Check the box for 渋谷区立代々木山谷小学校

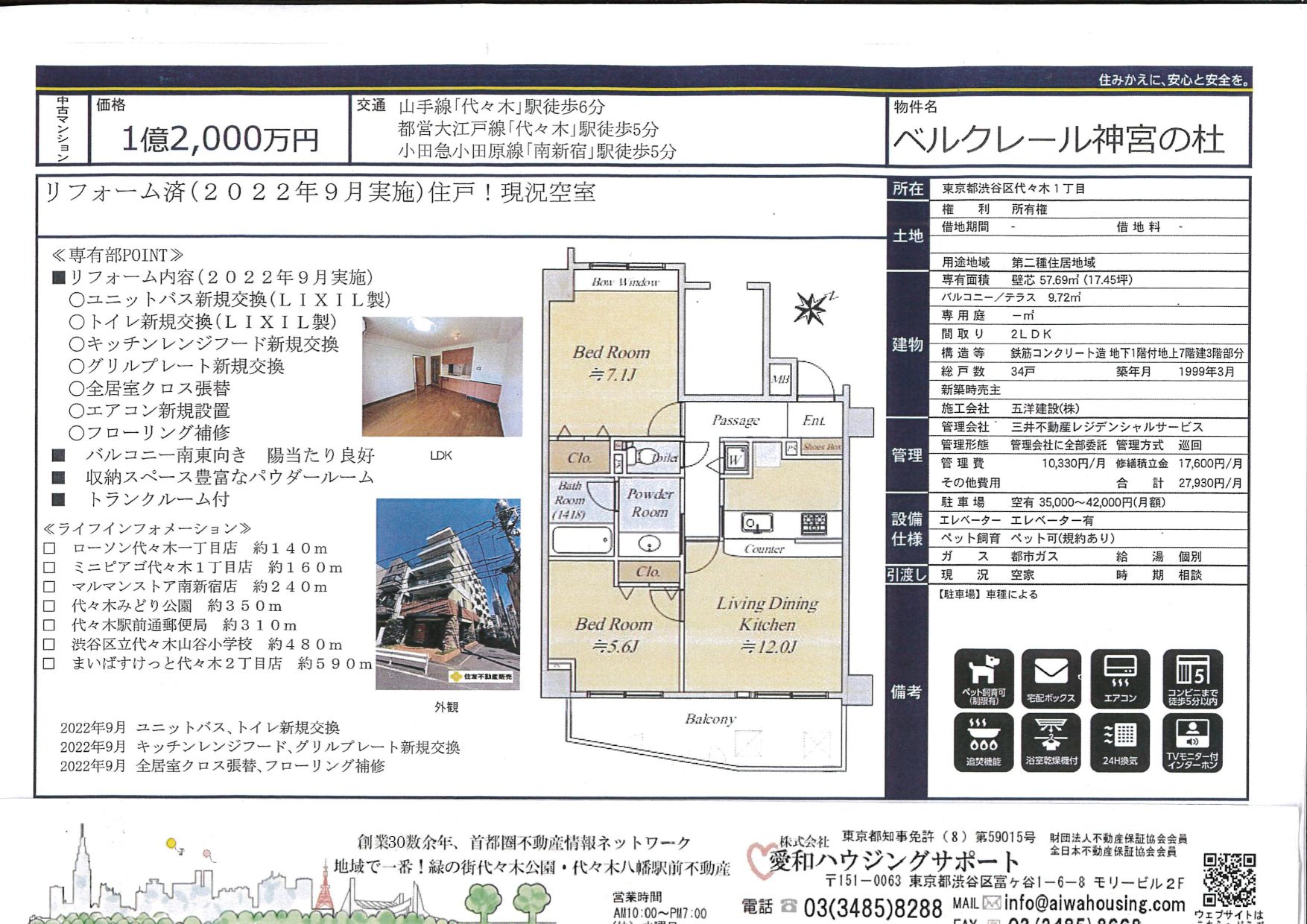tap(49, 645)
